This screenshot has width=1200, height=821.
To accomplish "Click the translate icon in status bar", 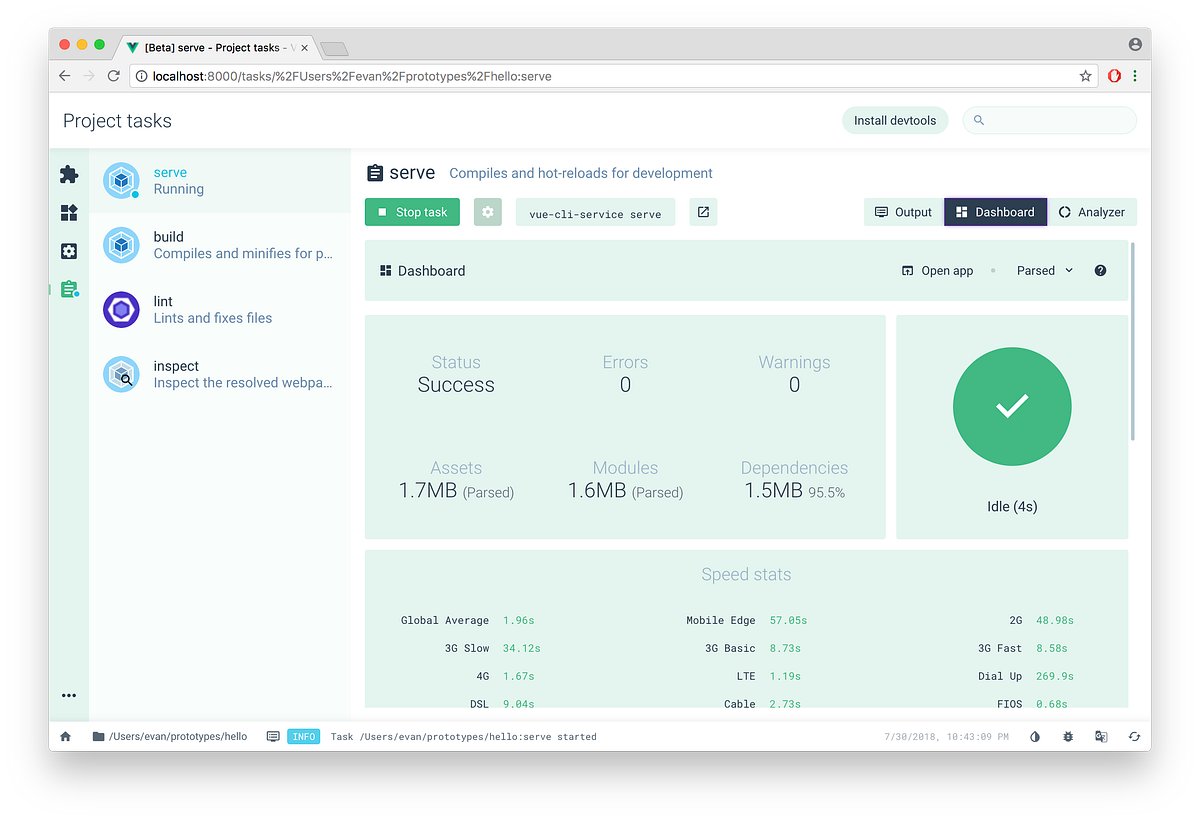I will tap(1101, 737).
